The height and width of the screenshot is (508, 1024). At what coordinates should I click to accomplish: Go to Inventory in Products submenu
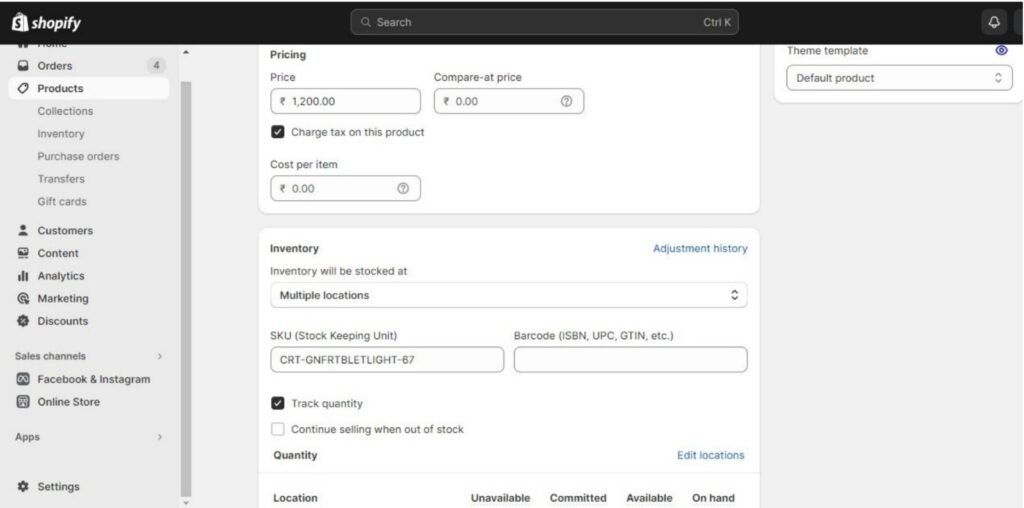61,134
